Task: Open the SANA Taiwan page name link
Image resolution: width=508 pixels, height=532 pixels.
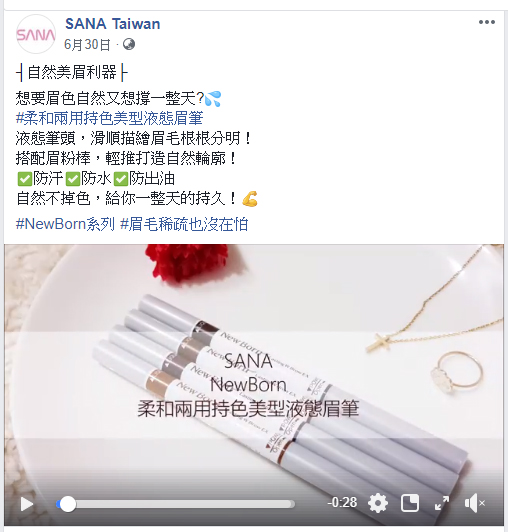Action: (112, 24)
